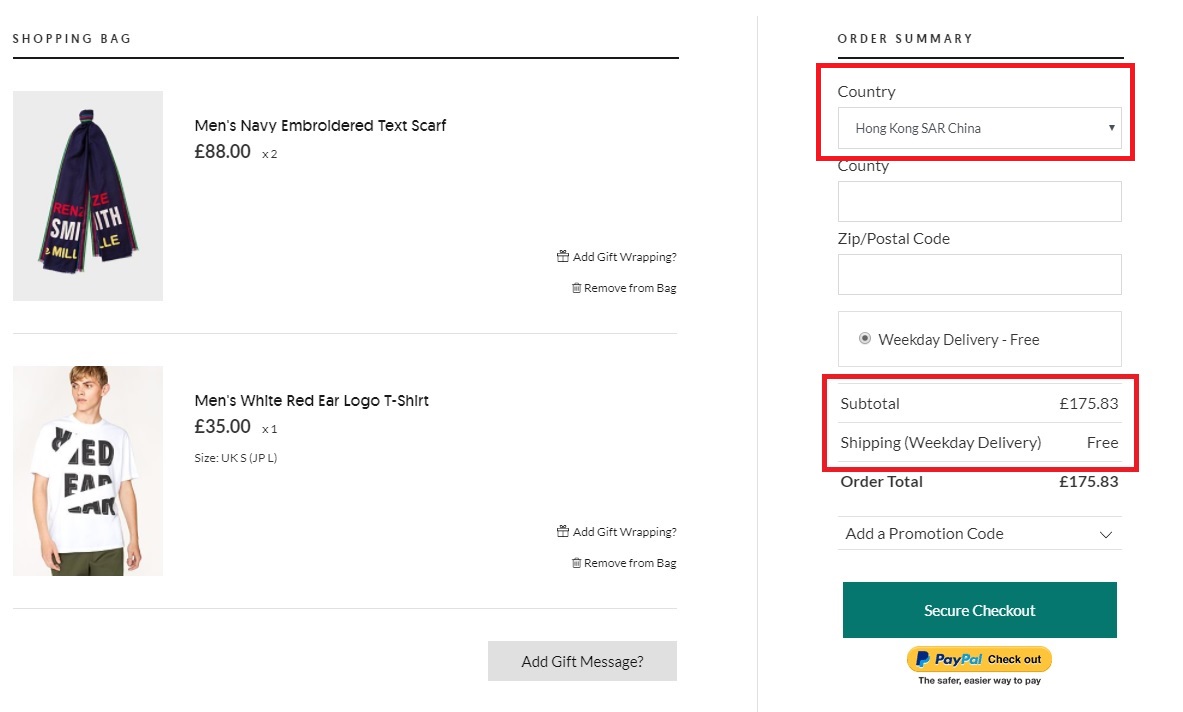This screenshot has height=712, width=1183.
Task: Focus the Zip/Postal Code field
Action: [x=979, y=274]
